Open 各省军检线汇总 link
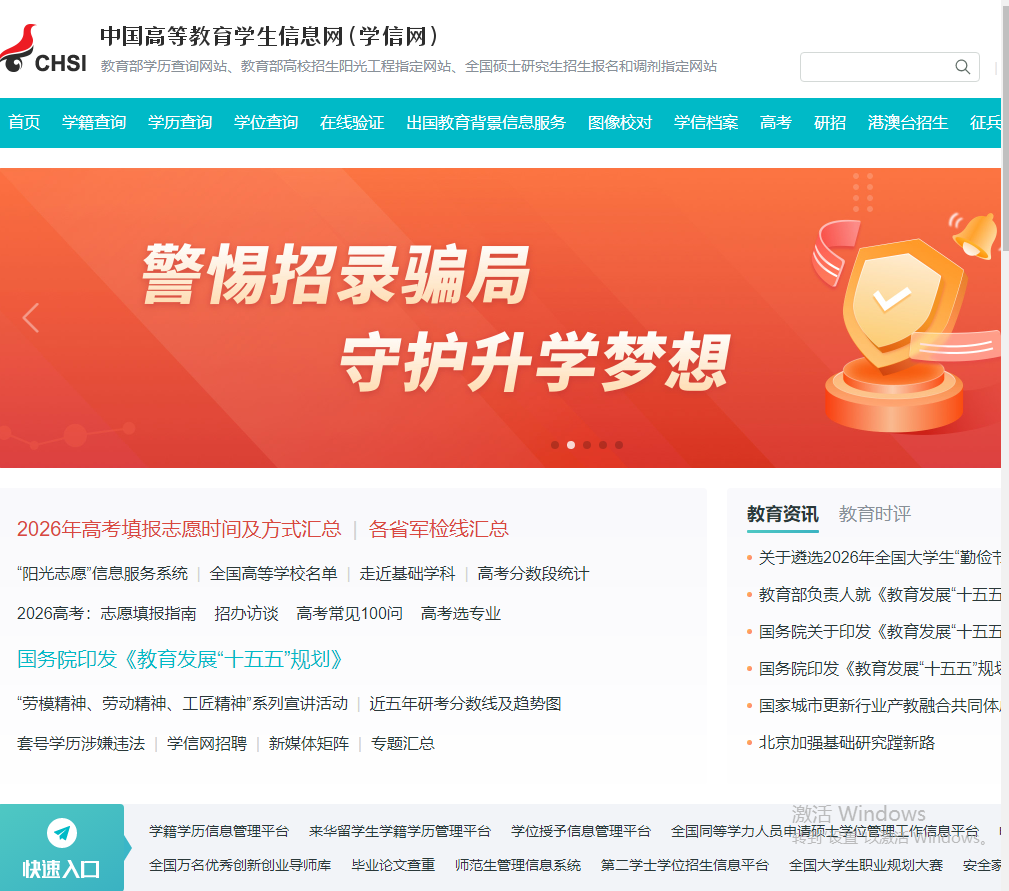Viewport: 1009px width, 891px height. tap(438, 529)
